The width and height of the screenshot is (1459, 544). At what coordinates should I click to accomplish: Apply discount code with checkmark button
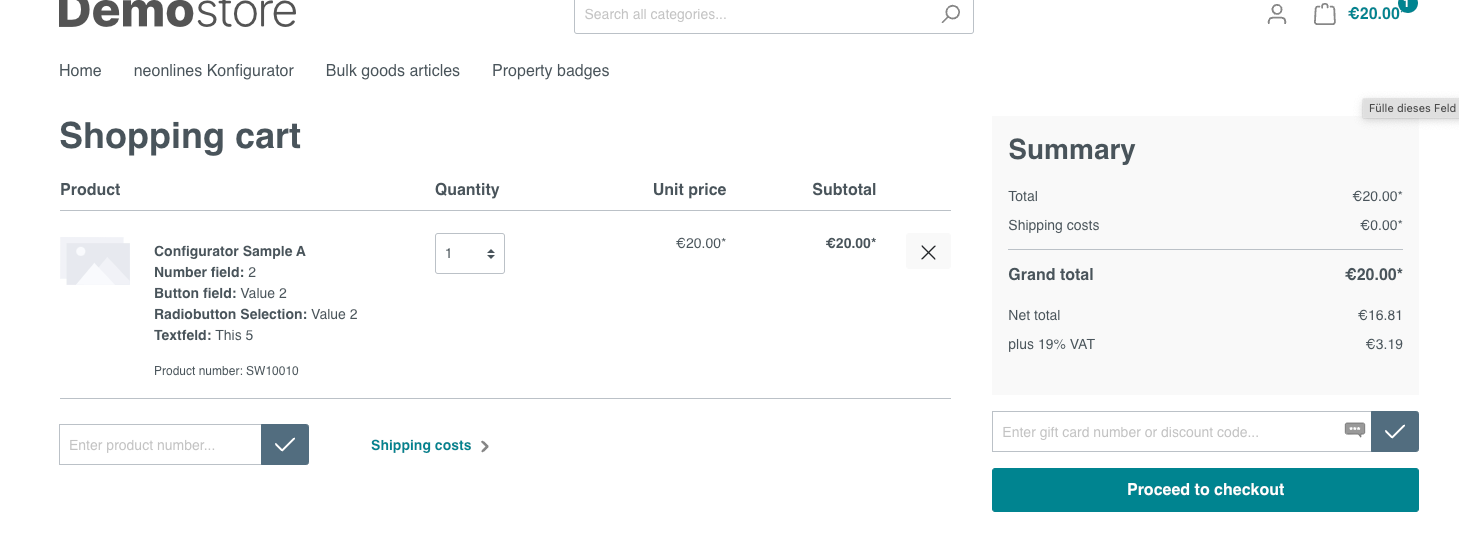(x=1395, y=432)
